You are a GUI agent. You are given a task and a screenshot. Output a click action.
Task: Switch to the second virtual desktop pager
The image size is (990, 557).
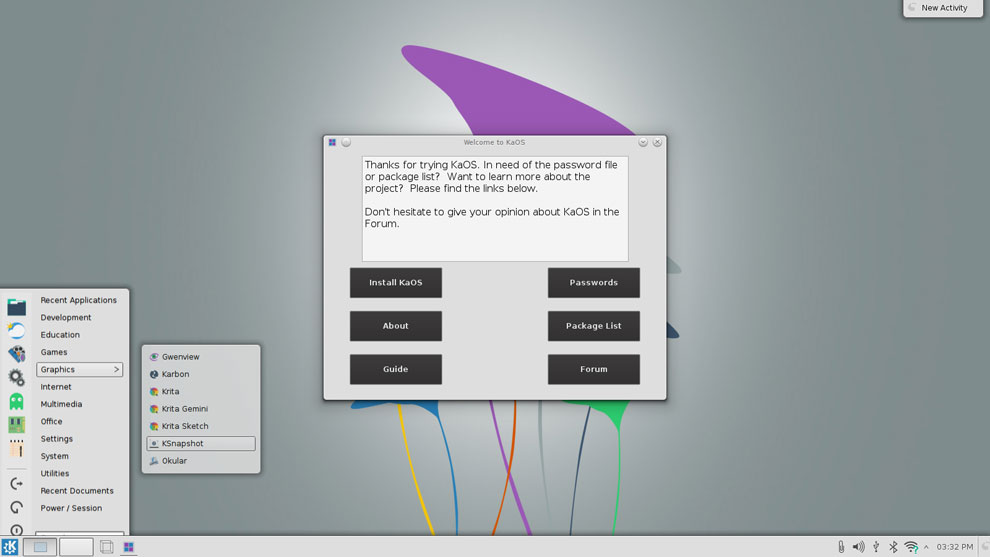pos(76,547)
